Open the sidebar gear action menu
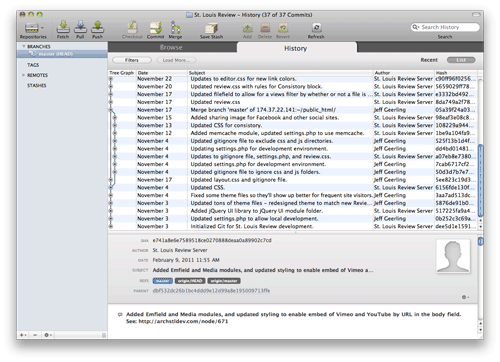The height and width of the screenshot is (362, 500). pyautogui.click(x=48, y=335)
